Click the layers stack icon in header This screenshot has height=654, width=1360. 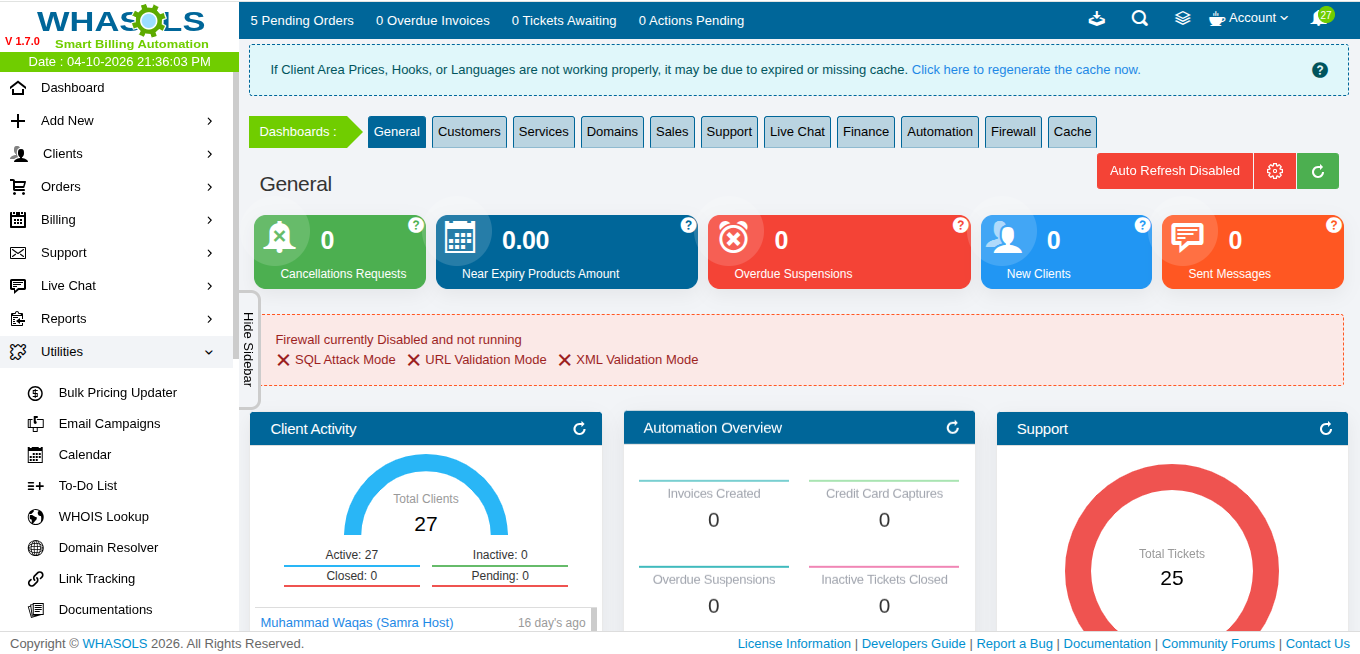coord(1182,19)
